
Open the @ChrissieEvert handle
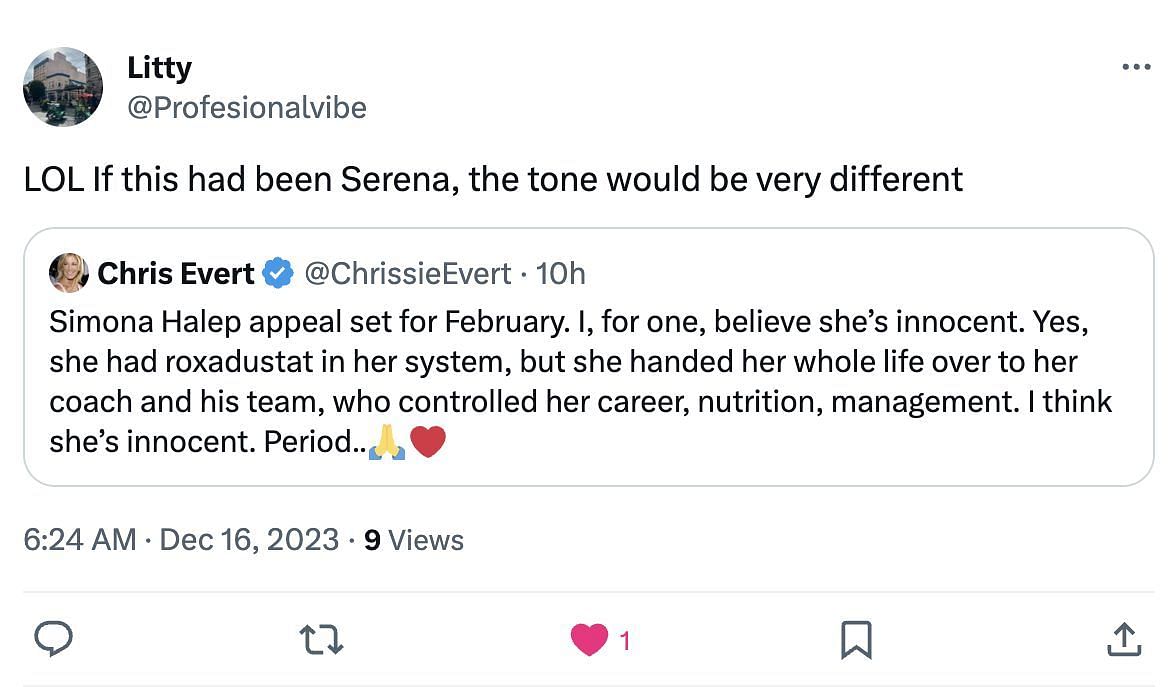[x=407, y=273]
